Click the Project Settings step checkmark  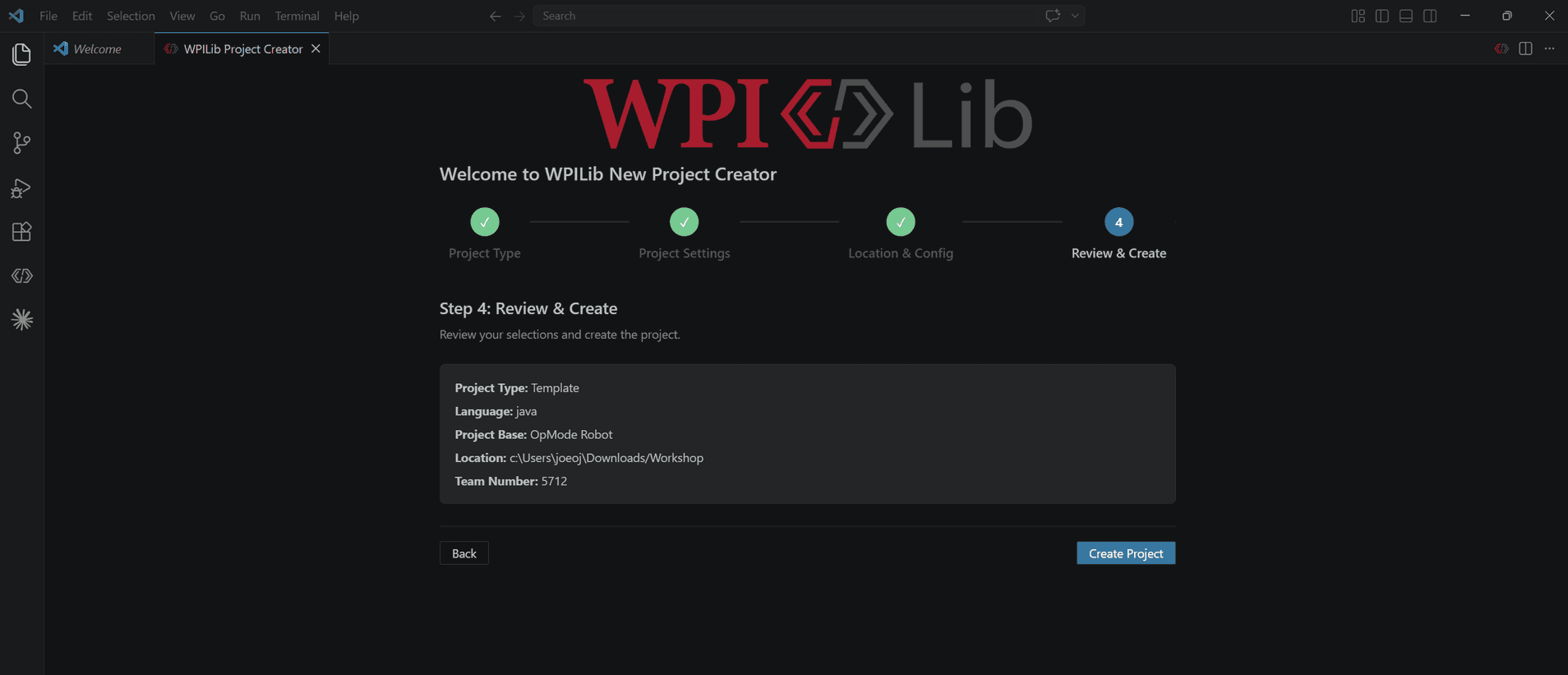point(685,222)
